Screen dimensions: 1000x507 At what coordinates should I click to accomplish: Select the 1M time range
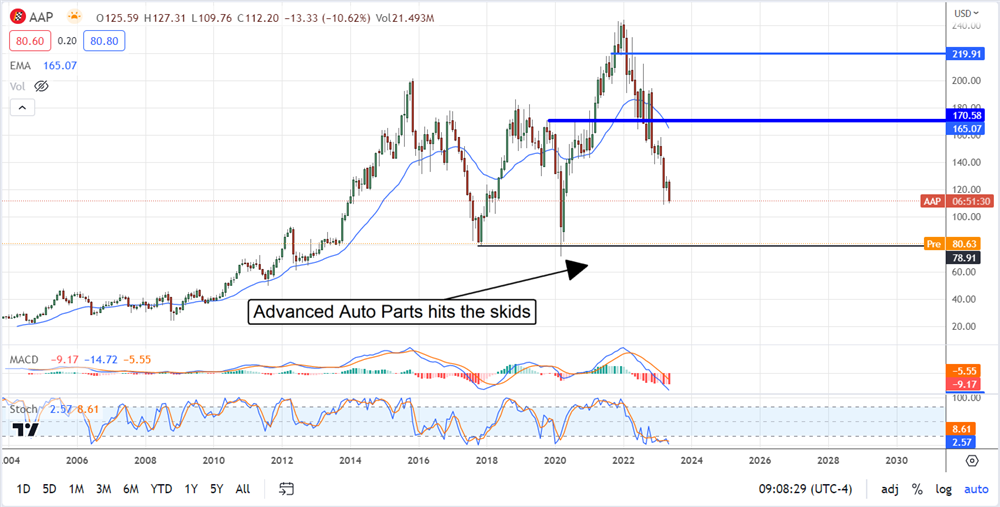77,489
